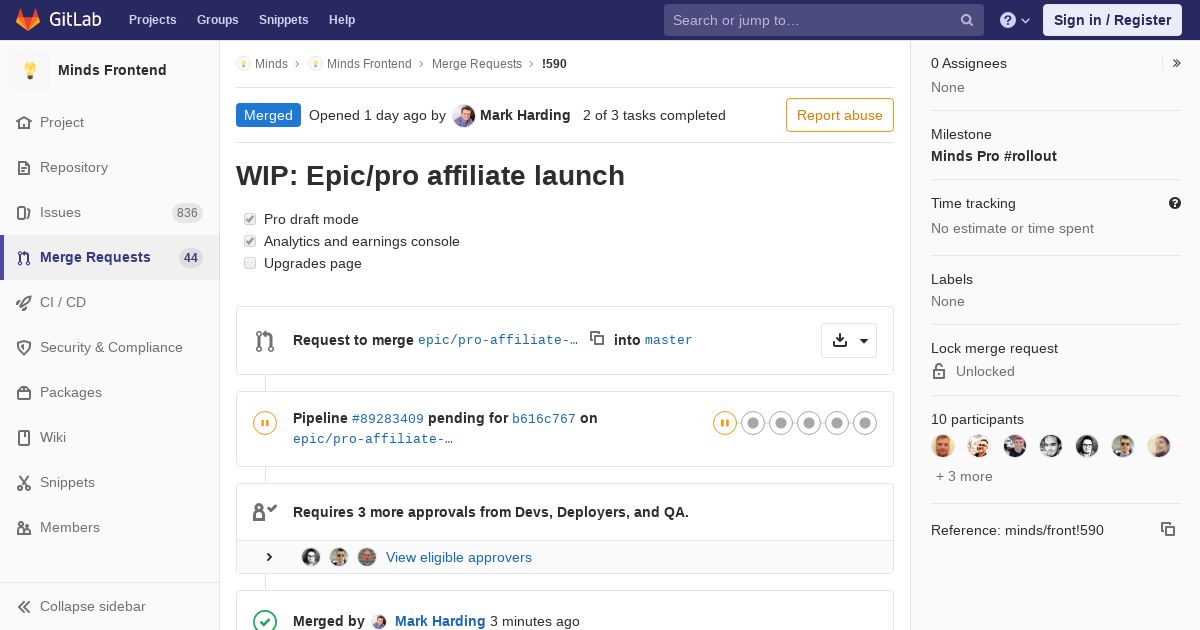This screenshot has height=630, width=1200.
Task: Click the Issues icon in sidebar
Action: (x=24, y=212)
